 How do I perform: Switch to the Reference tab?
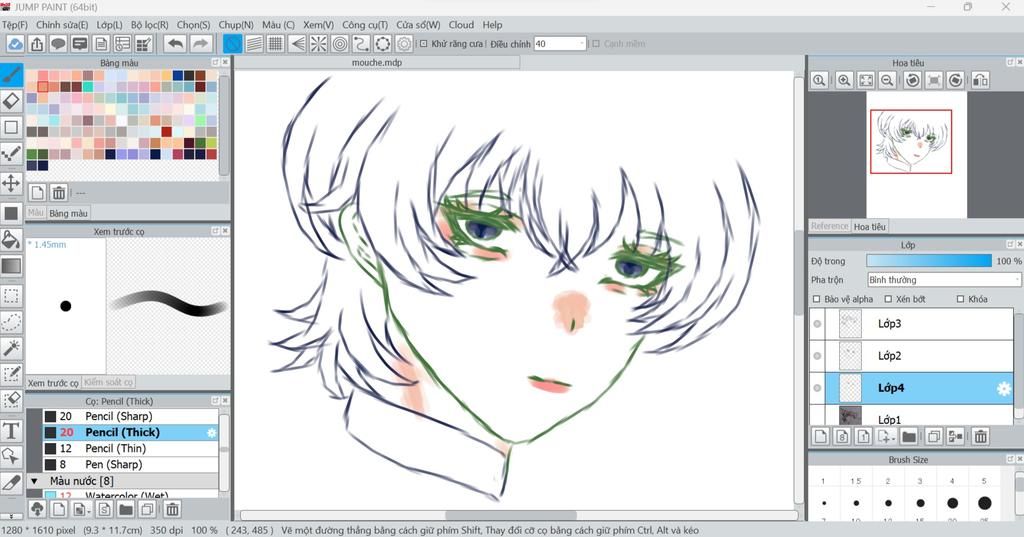(829, 226)
